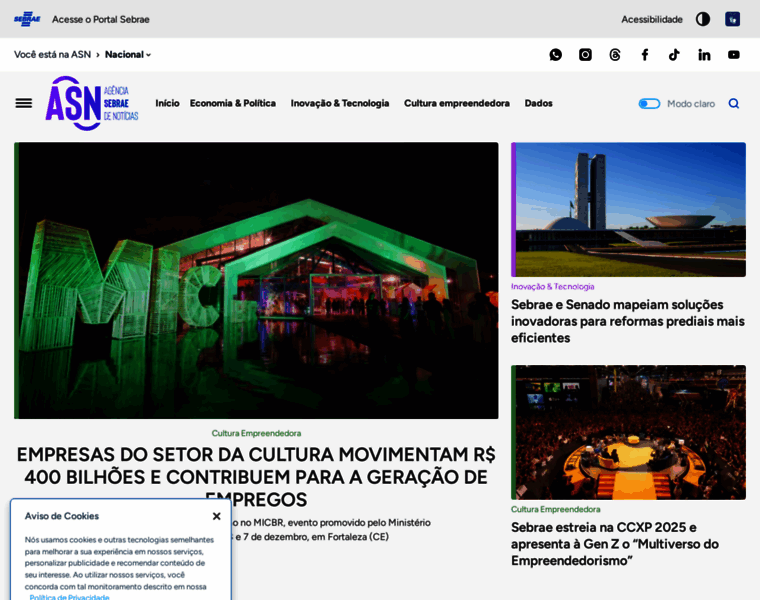Screen dimensions: 760x600
Task: Click the search magnifier icon
Action: (734, 104)
